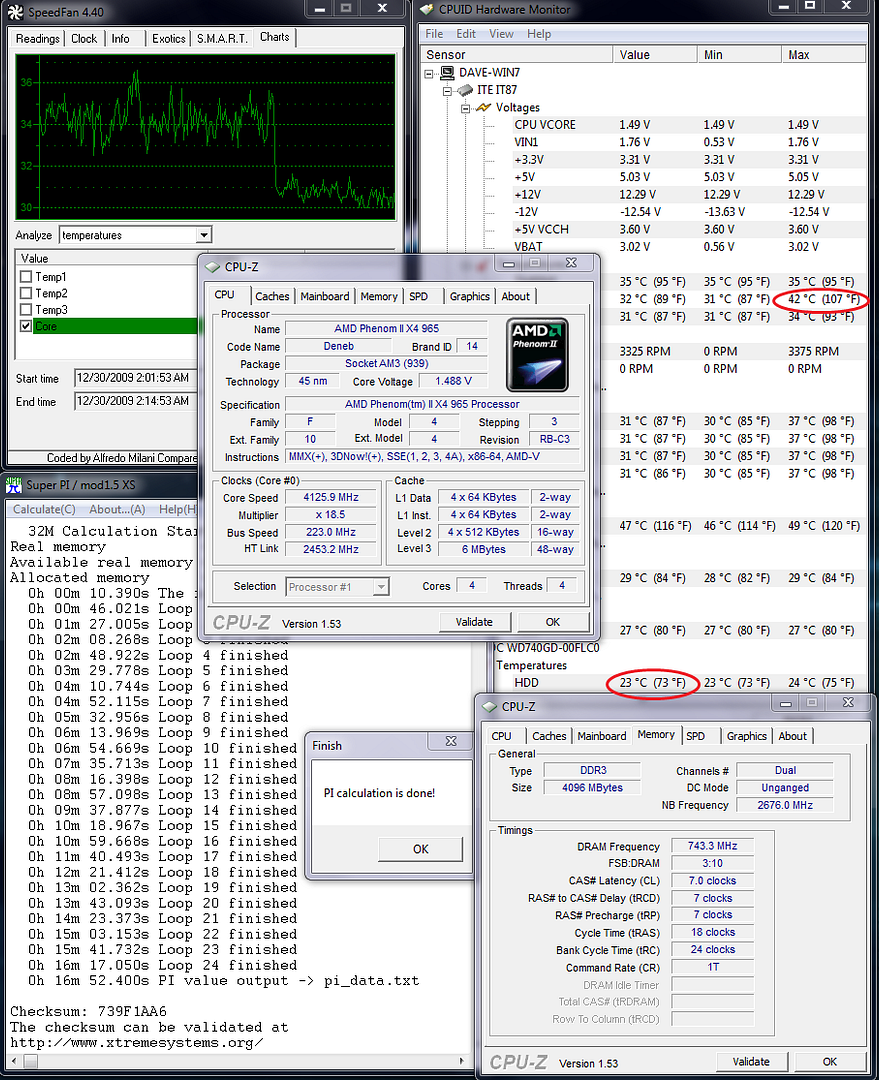Click the front CPU-Z title bar icon
The width and height of the screenshot is (879, 1080).
[x=212, y=267]
